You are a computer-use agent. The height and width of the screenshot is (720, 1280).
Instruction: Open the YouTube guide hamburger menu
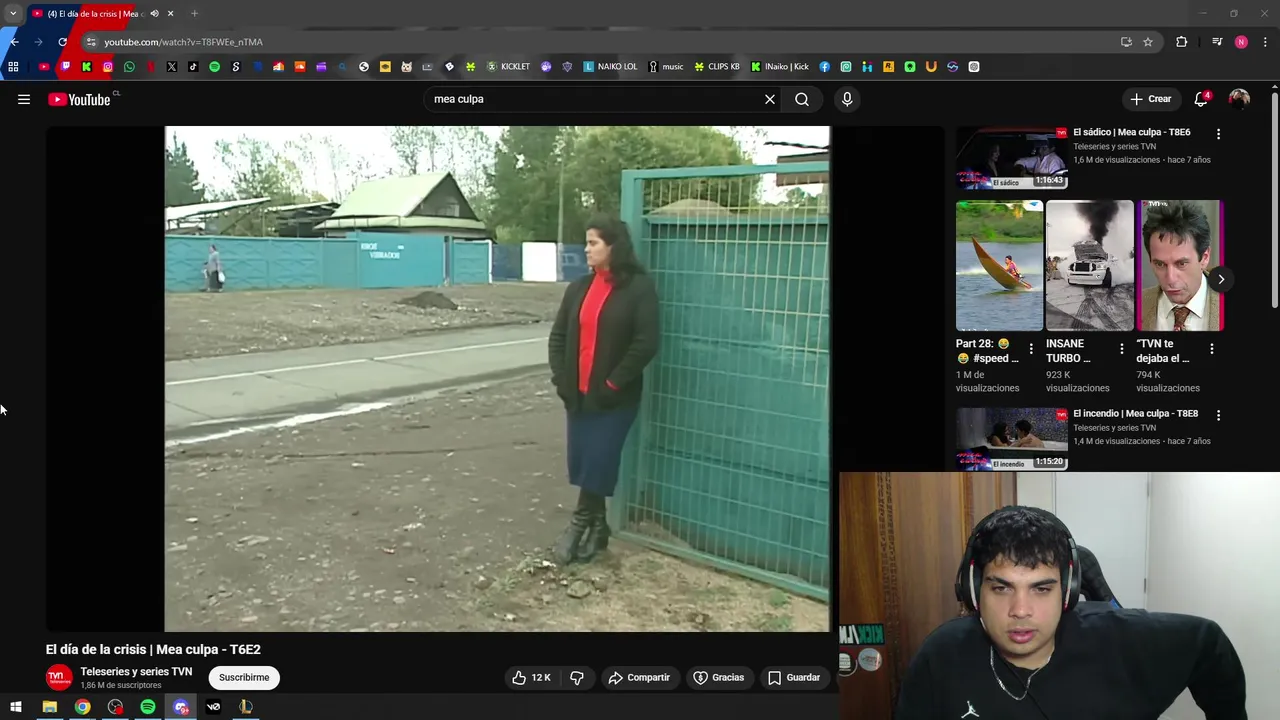pos(24,99)
